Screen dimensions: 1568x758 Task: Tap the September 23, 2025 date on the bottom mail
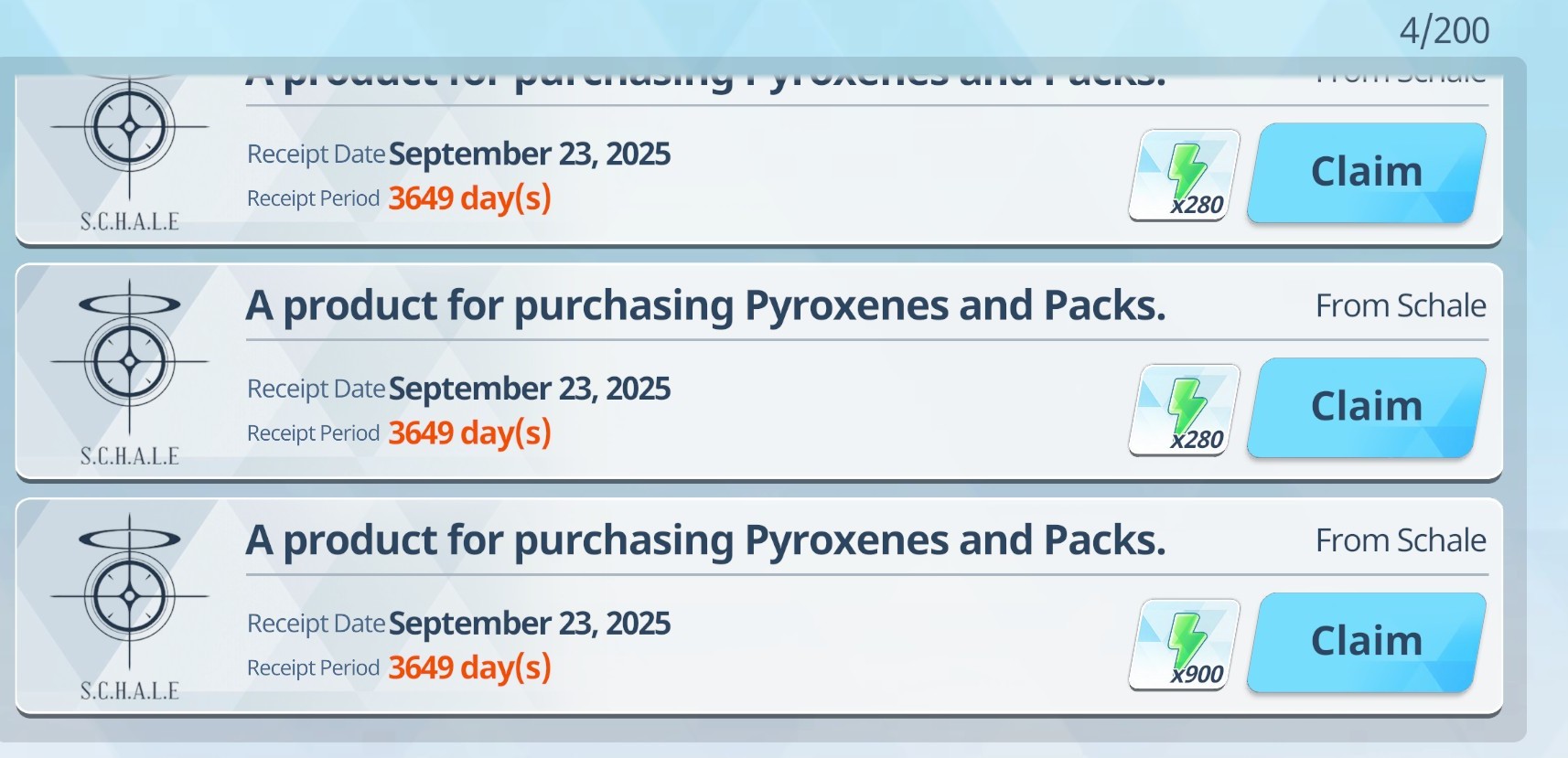[x=530, y=624]
